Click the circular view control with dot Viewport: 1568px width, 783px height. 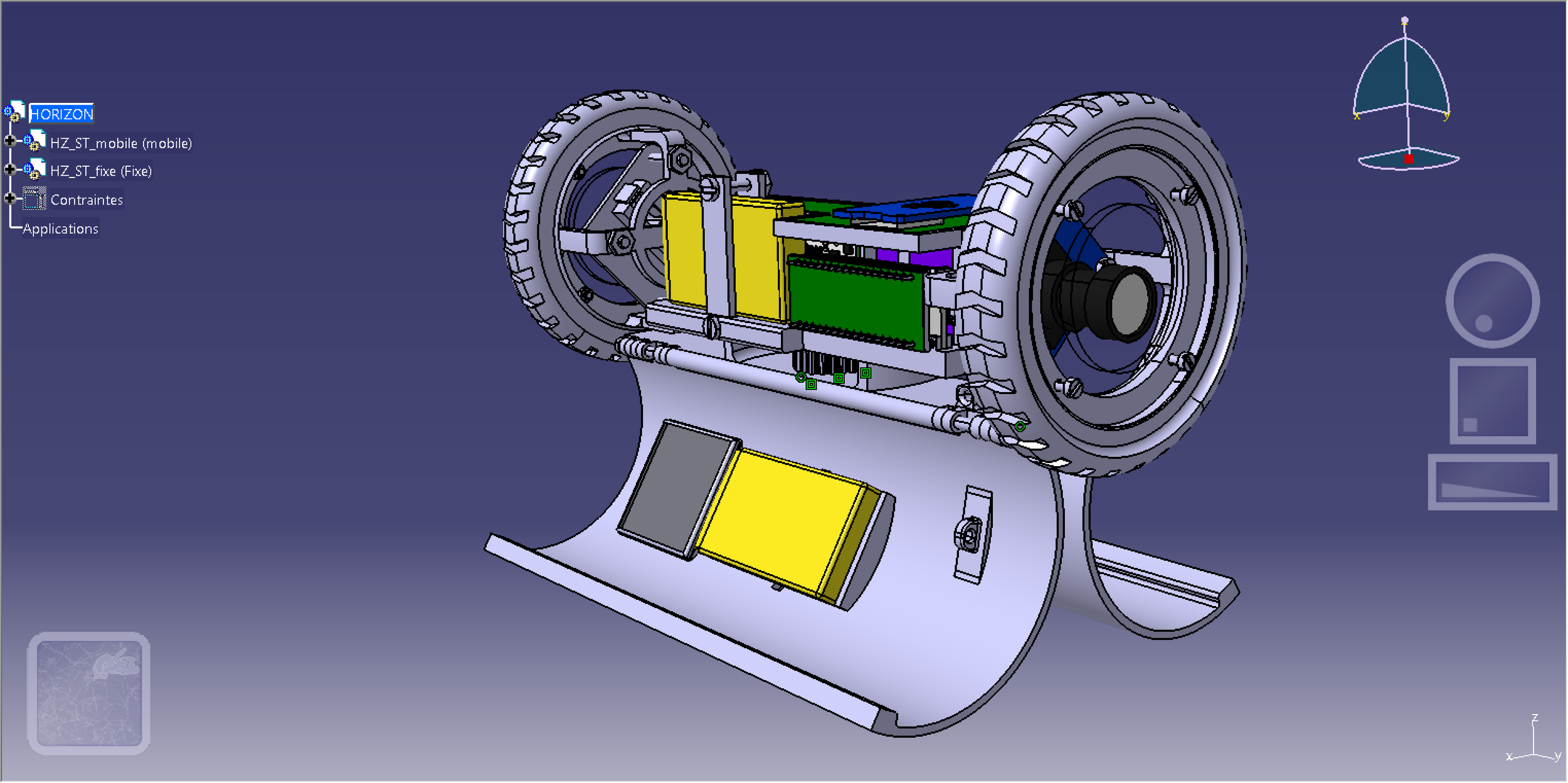(1493, 301)
